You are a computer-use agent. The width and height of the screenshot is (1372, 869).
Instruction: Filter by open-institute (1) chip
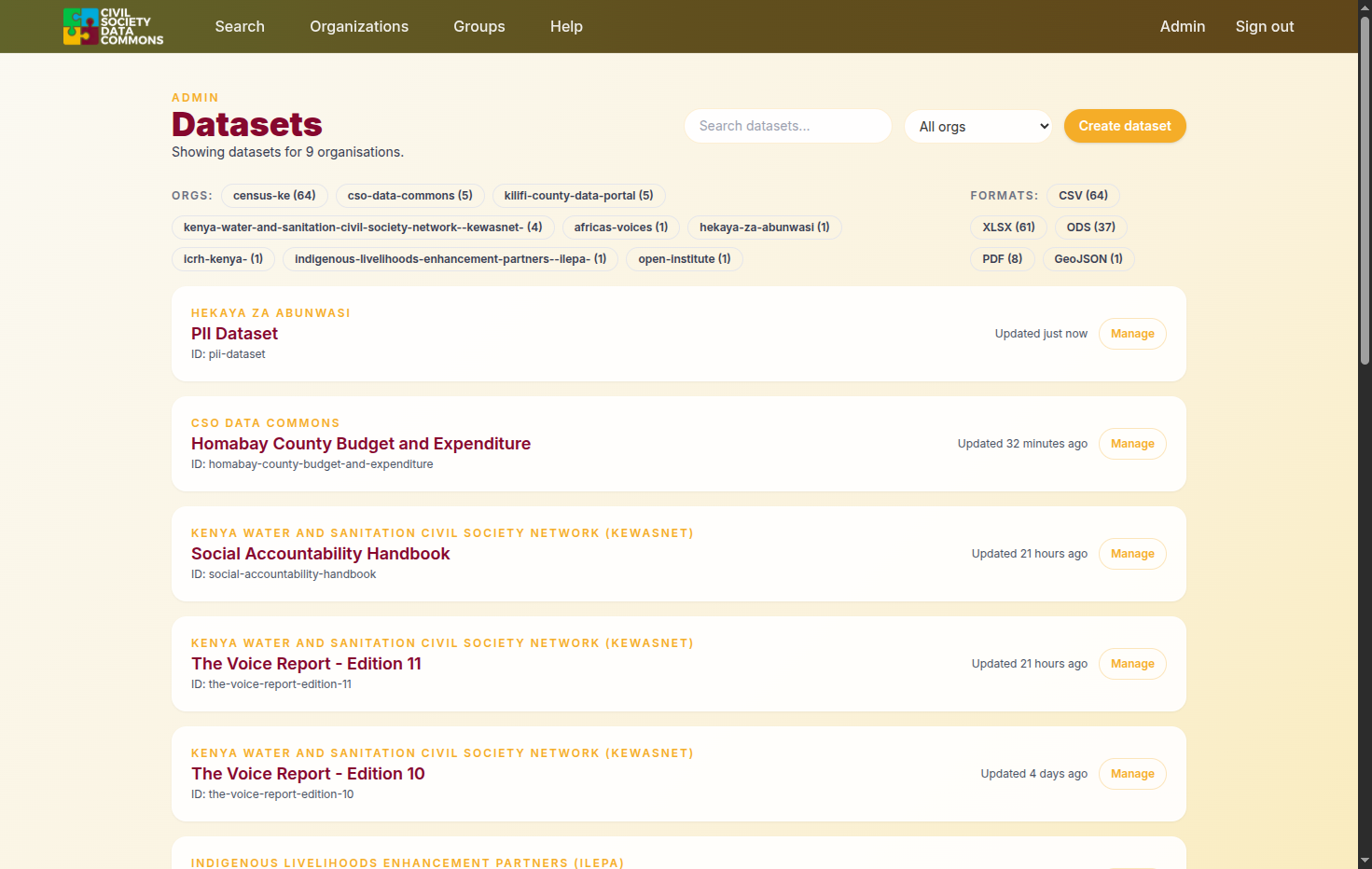coord(685,259)
